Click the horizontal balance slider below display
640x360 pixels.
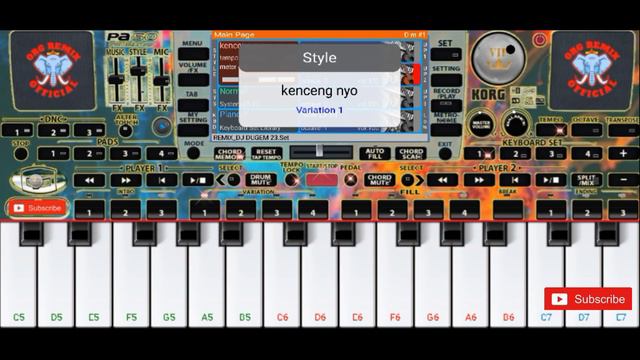coord(321,153)
